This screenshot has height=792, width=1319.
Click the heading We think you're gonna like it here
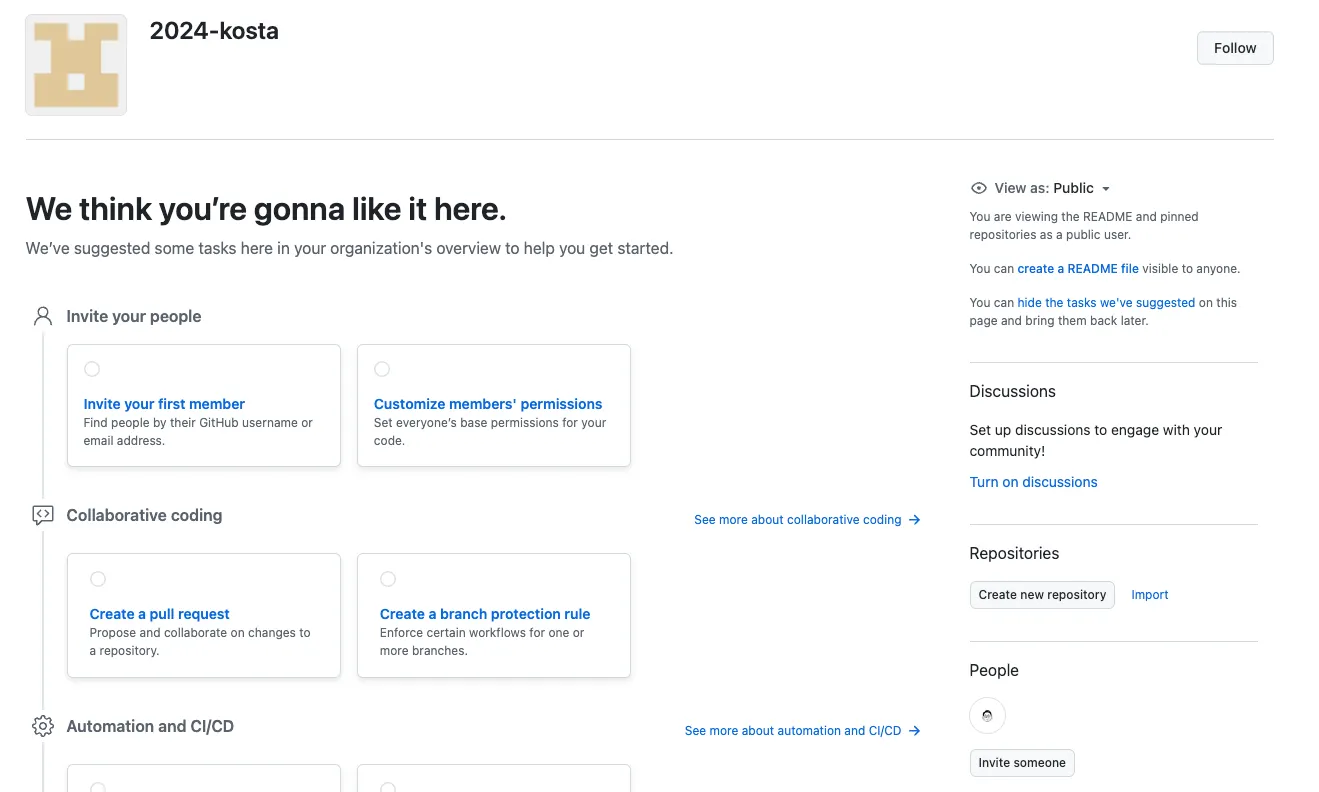[266, 209]
